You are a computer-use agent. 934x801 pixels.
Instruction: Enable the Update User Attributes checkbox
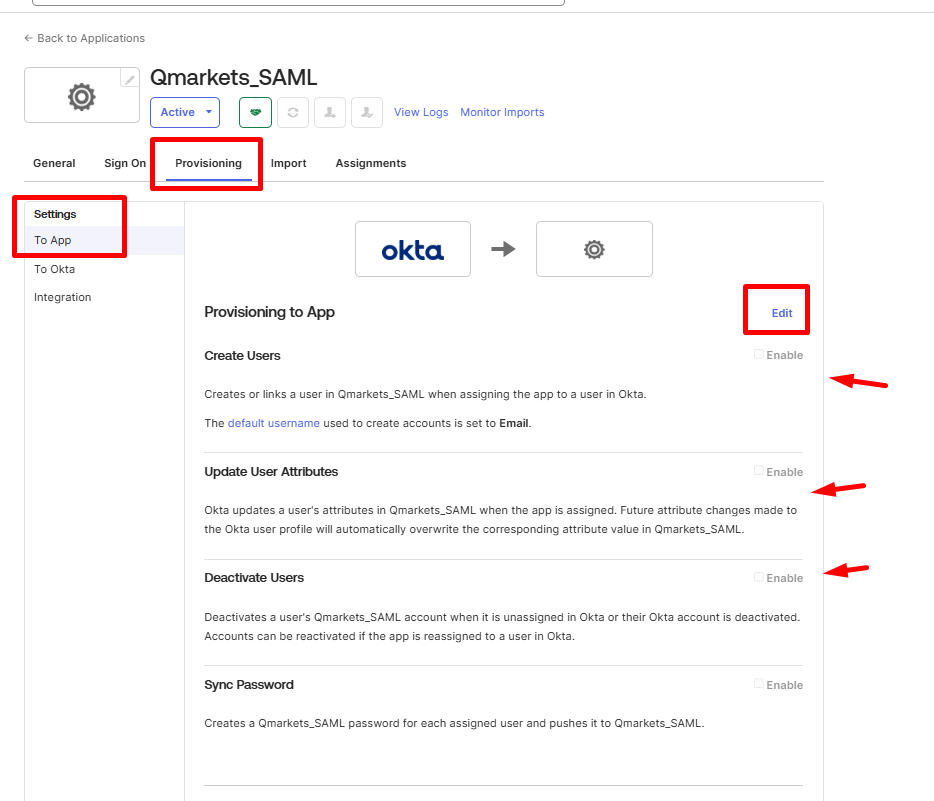759,471
